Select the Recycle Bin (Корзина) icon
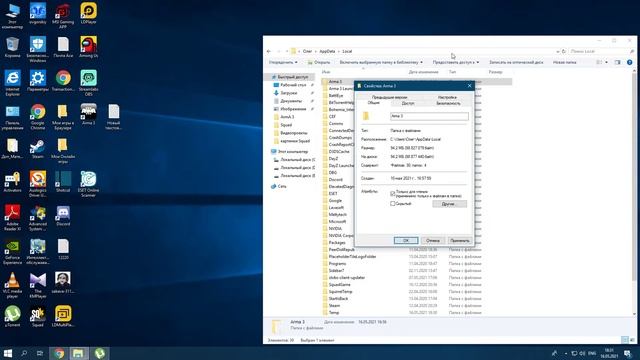Viewport: 640px width, 360px height. pos(12,47)
